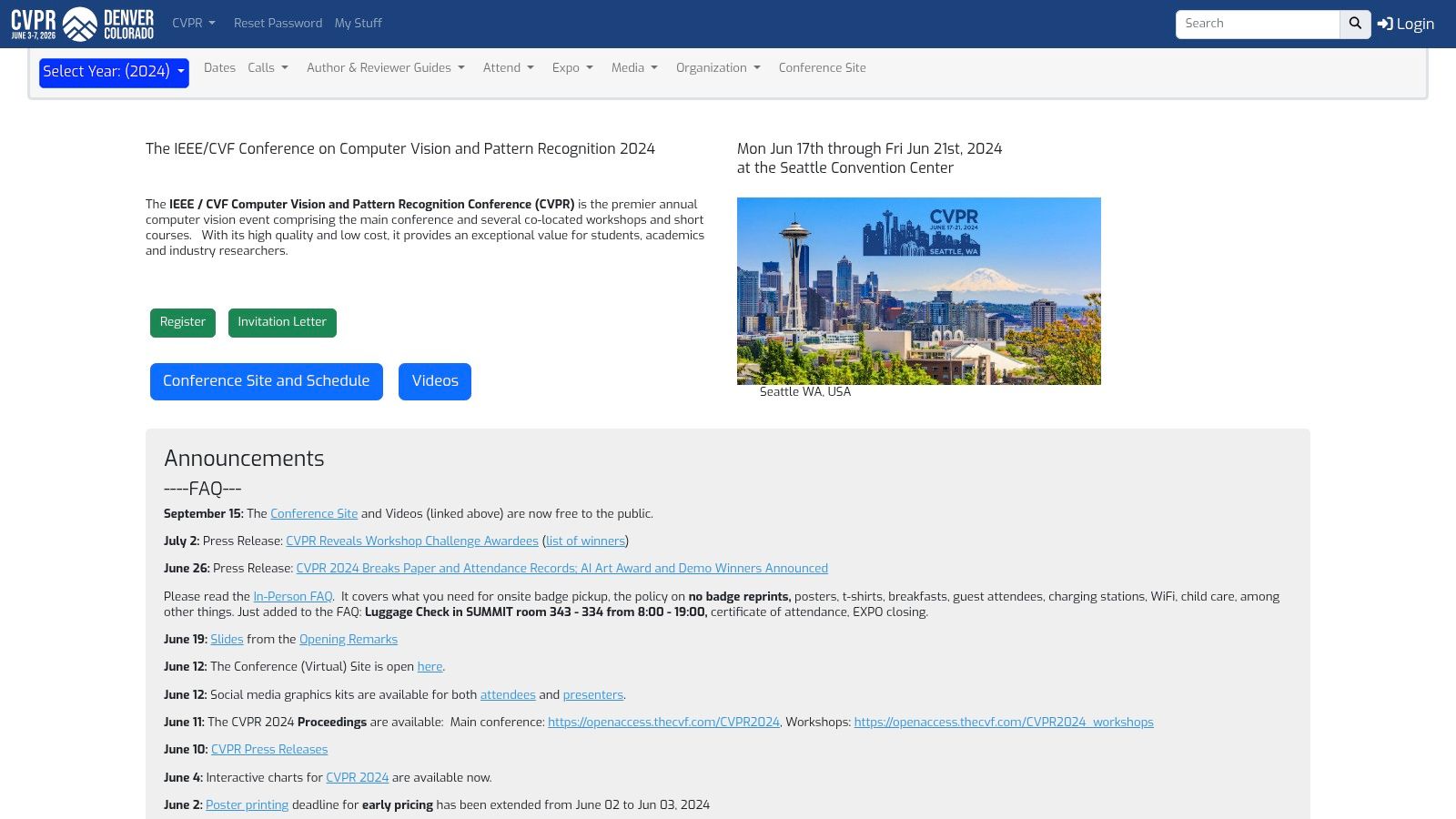Open Author & Reviewer Guides dropdown
The height and width of the screenshot is (819, 1456).
coord(385,68)
